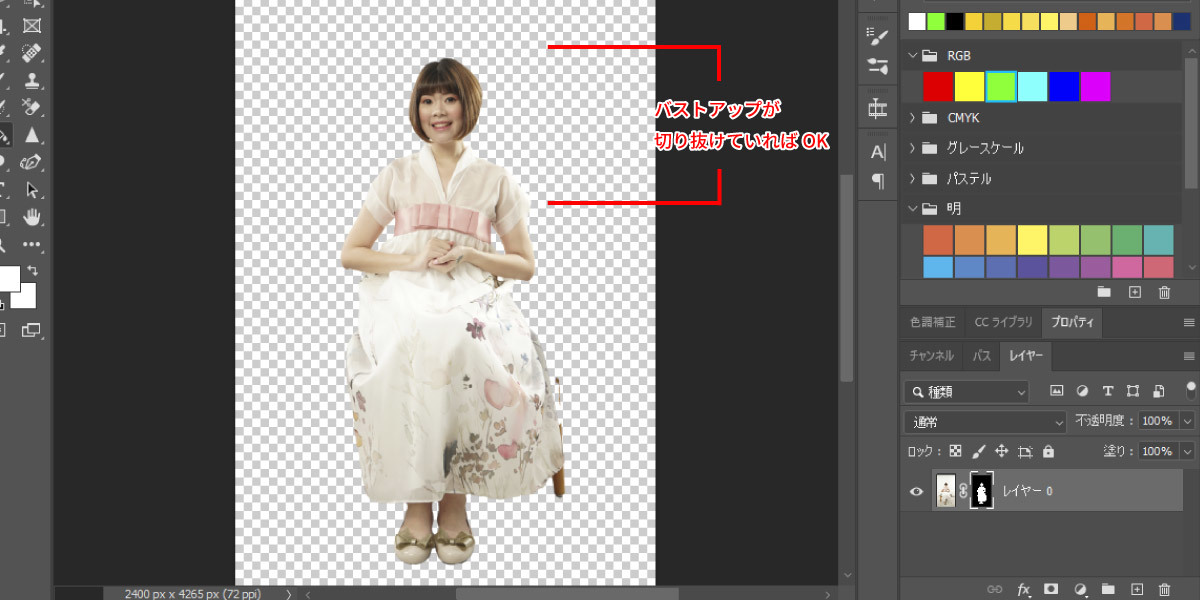Switch to the 色調補正 tab
The width and height of the screenshot is (1200, 600).
coord(932,322)
